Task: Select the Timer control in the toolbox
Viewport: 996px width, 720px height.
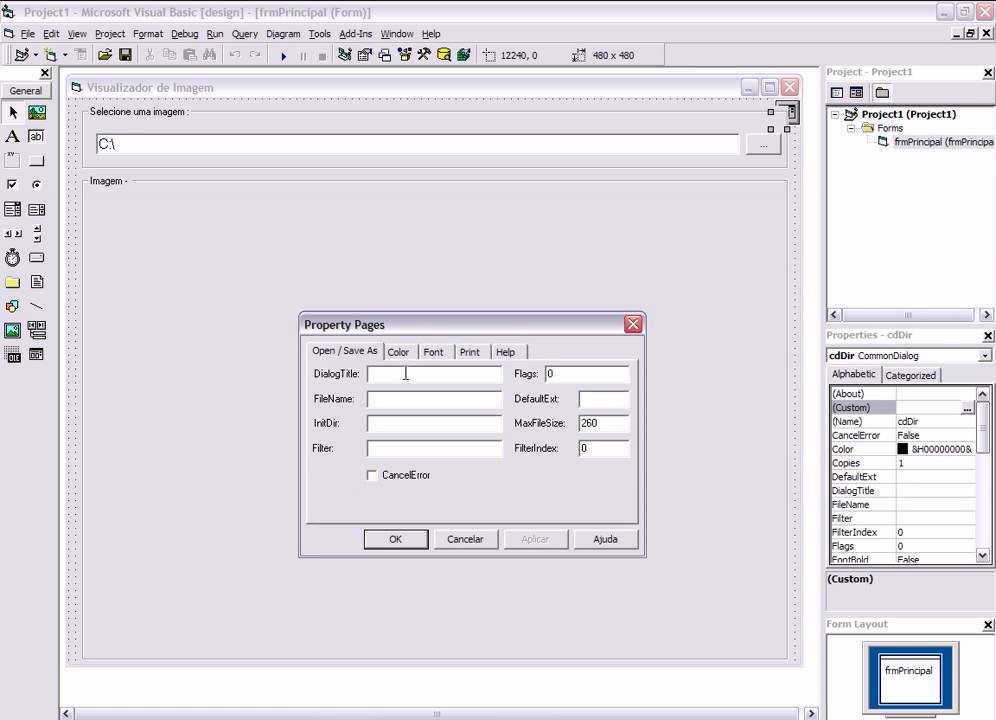Action: (13, 257)
